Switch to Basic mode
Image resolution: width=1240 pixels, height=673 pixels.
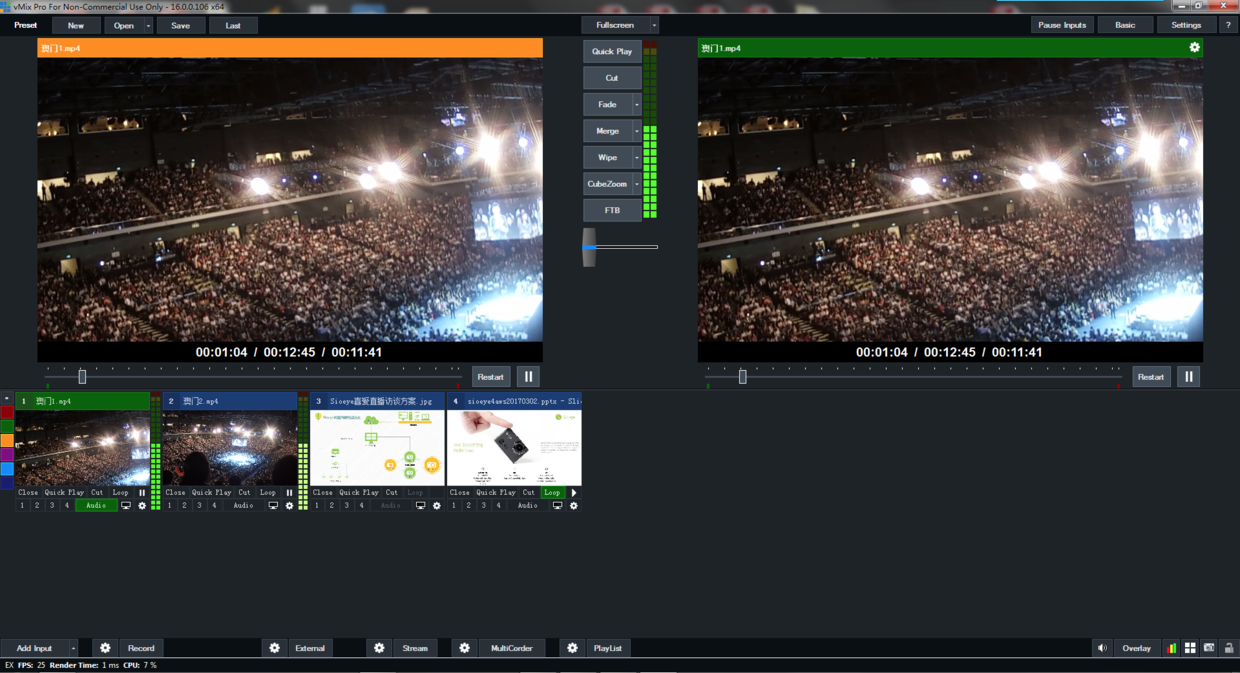tap(1125, 25)
